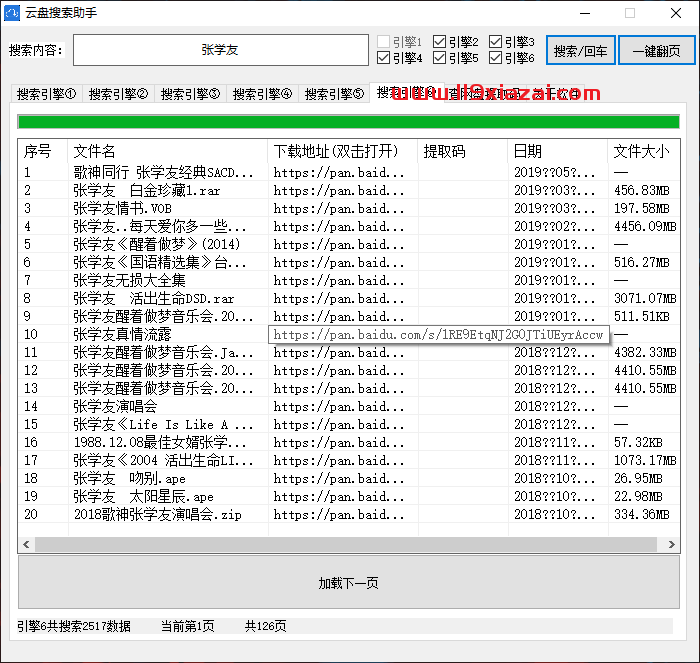Select row 张学友《Life Is Like A ...
This screenshot has height=663, width=700.
[x=349, y=424]
